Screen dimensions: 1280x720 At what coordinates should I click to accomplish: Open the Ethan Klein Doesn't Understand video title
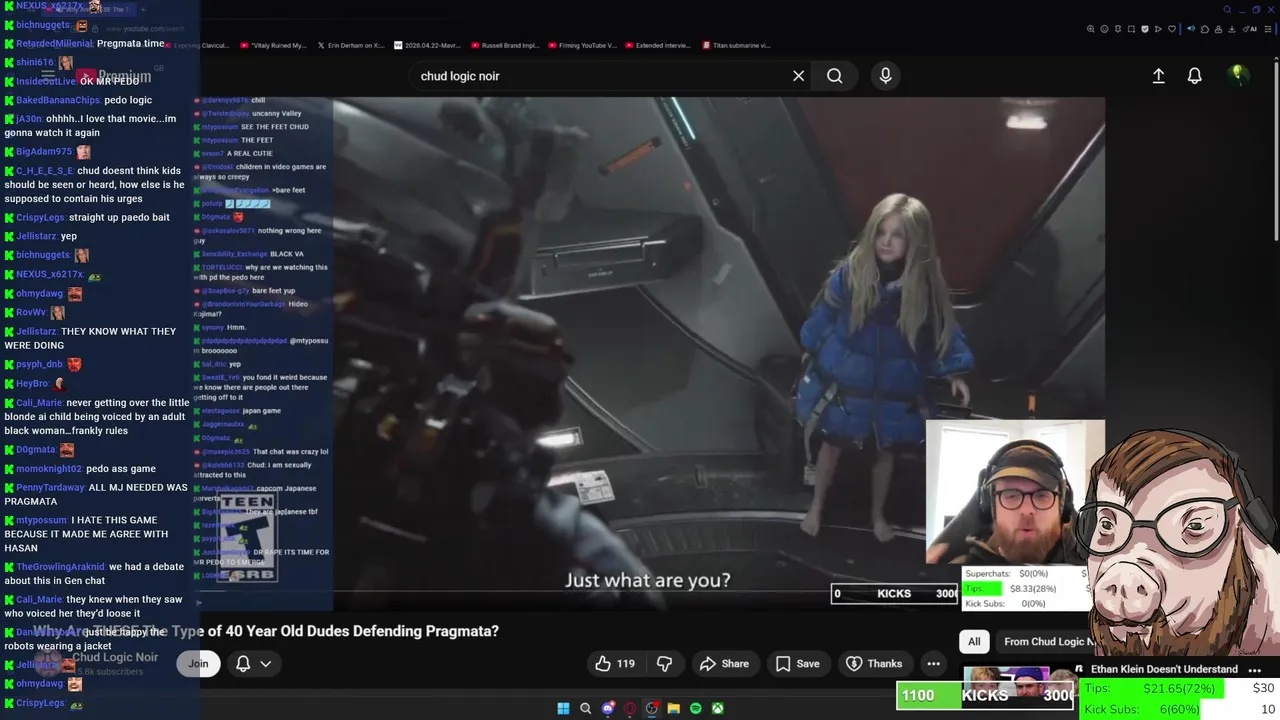pos(1164,669)
